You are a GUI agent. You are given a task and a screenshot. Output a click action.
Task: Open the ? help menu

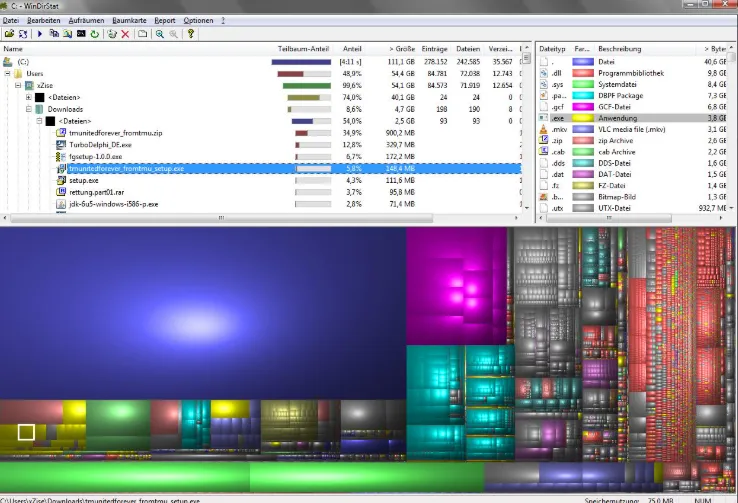[x=223, y=20]
